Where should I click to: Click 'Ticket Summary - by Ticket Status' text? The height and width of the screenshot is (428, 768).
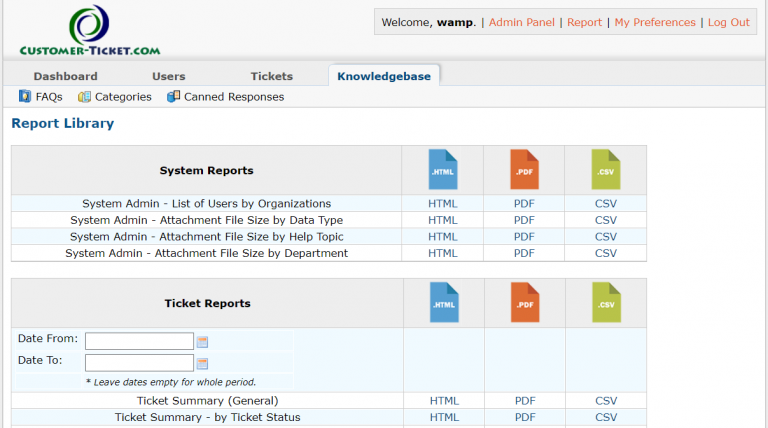coord(208,418)
